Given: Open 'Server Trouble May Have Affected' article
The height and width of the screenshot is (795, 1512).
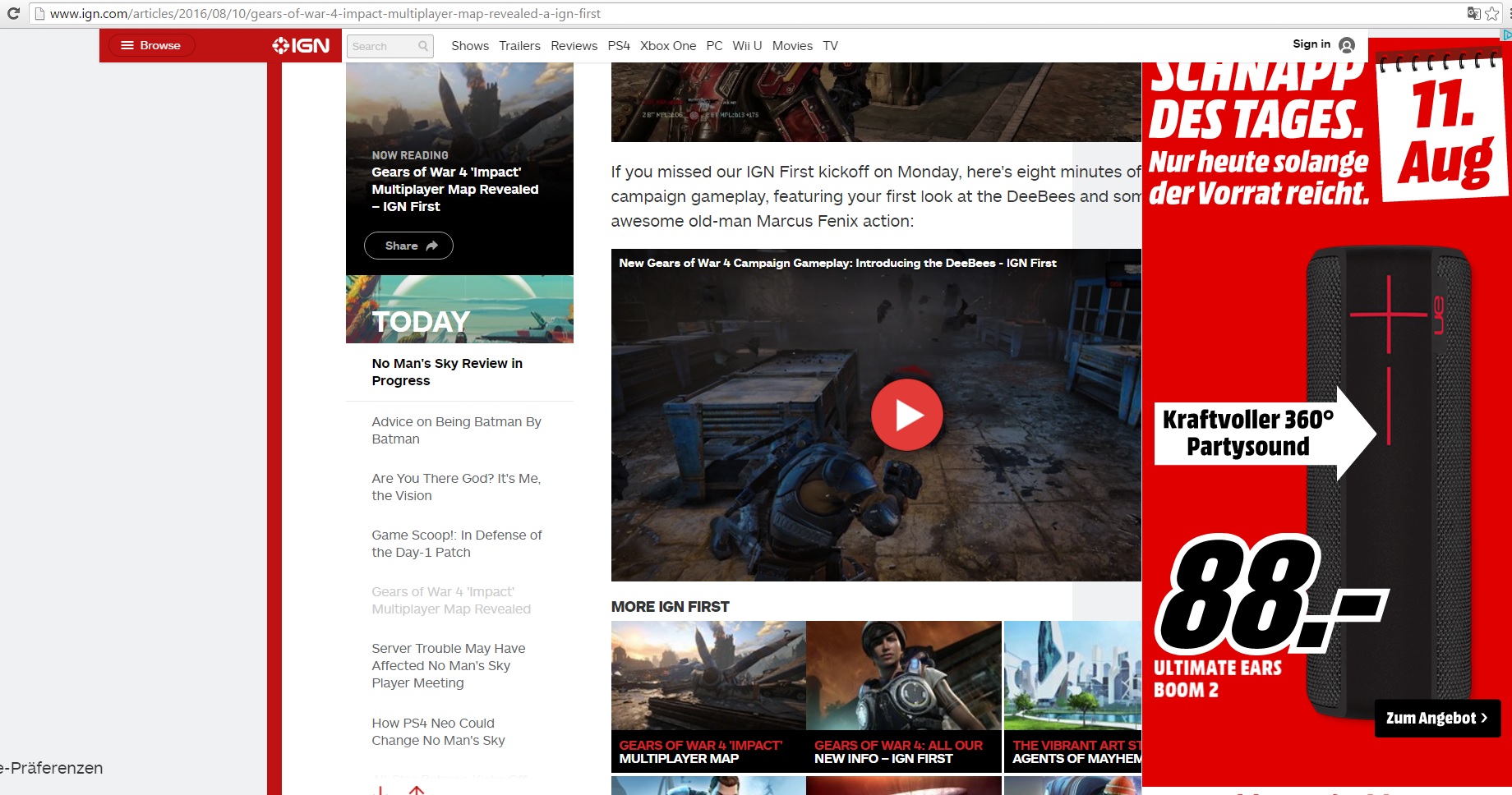Looking at the screenshot, I should pyautogui.click(x=449, y=665).
